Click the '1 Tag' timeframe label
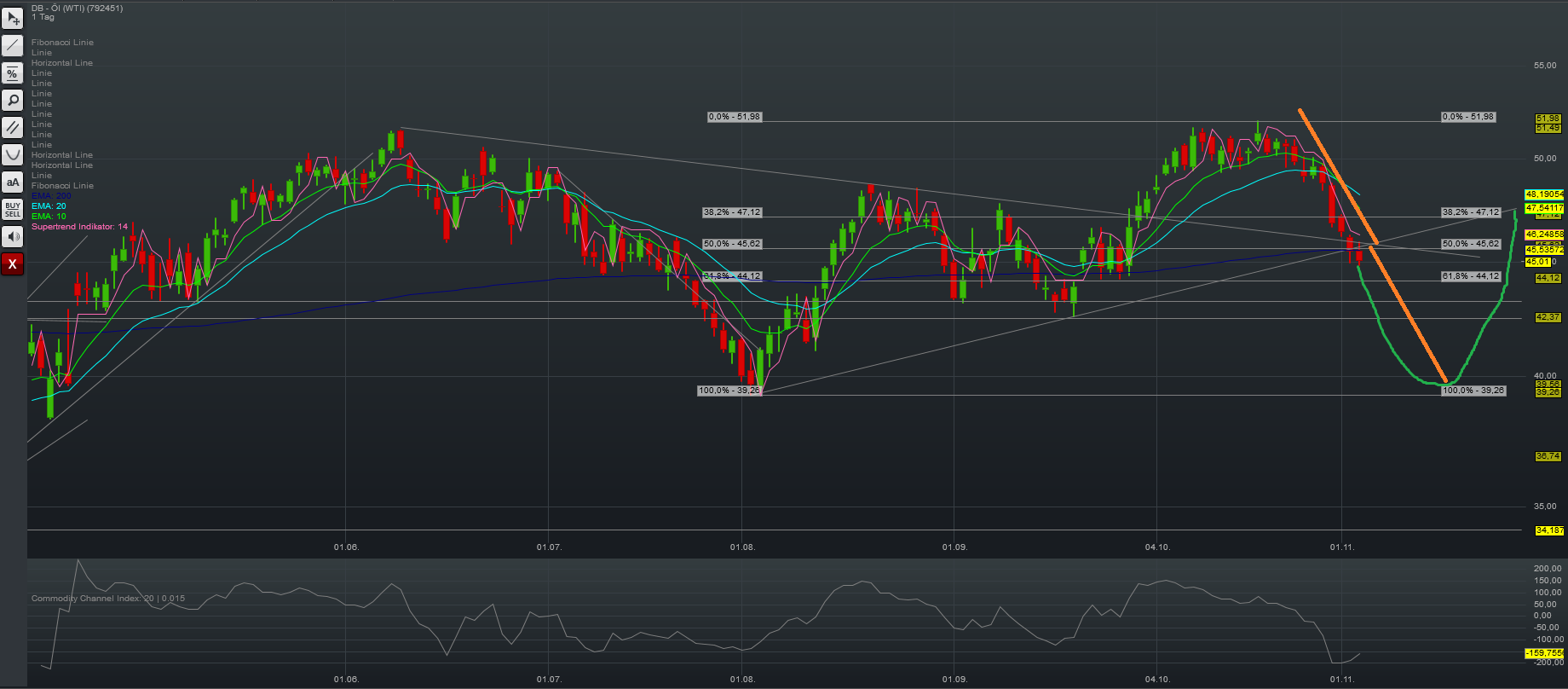The width and height of the screenshot is (1568, 689). pos(43,17)
